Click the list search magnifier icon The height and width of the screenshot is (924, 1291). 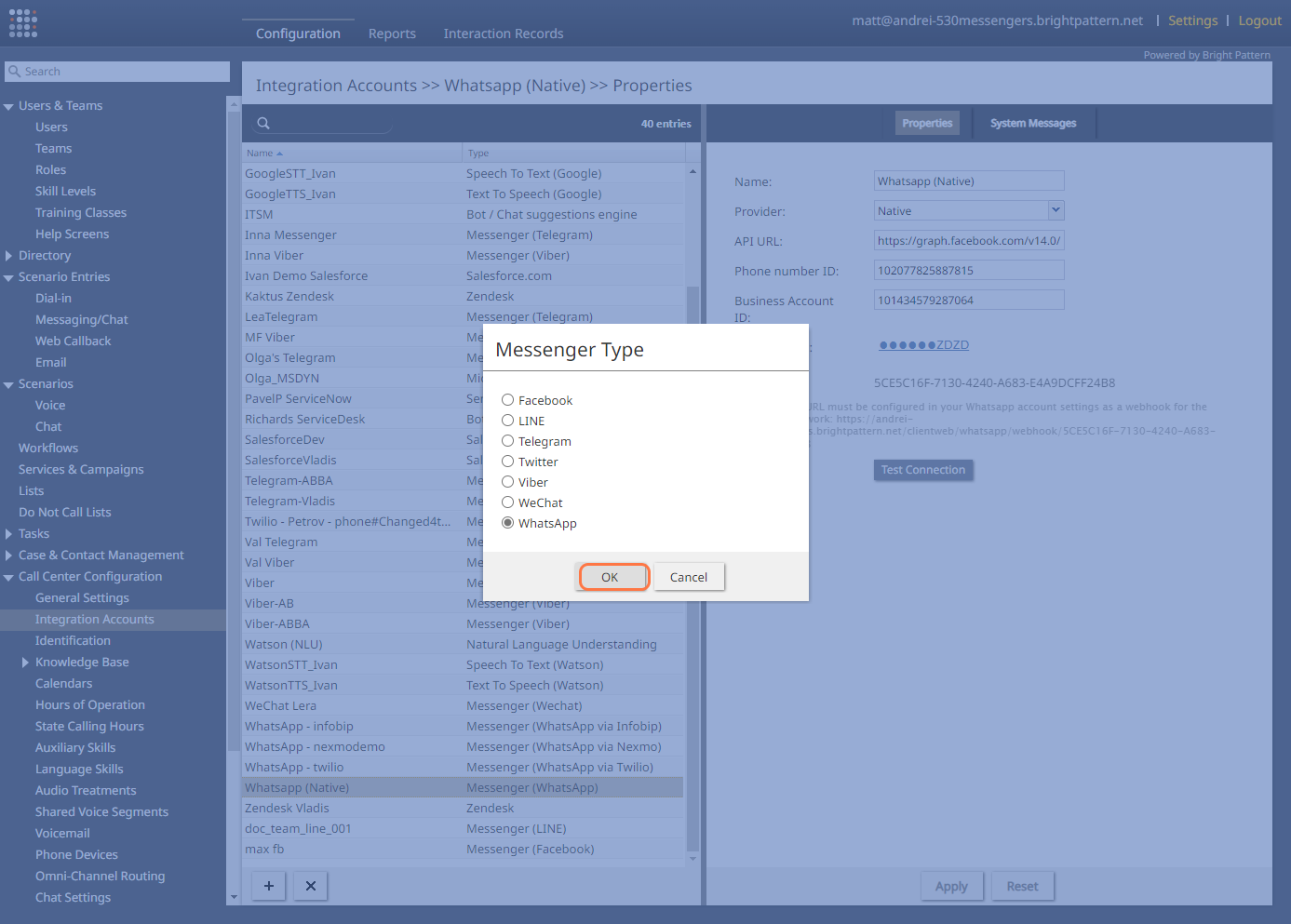click(x=263, y=123)
